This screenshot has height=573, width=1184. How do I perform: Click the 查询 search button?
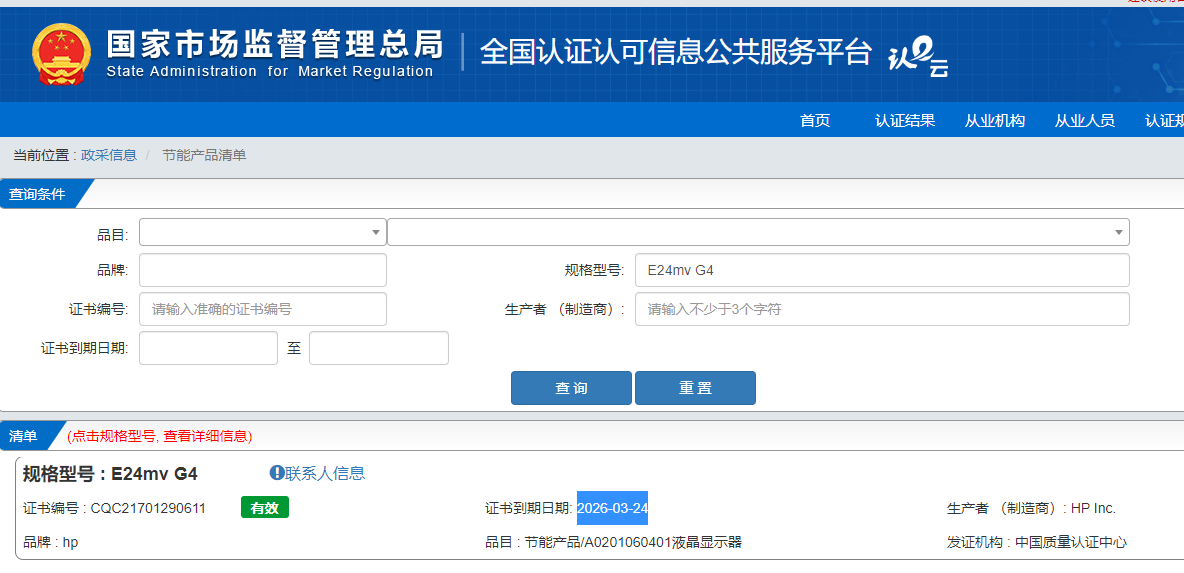pos(572,388)
